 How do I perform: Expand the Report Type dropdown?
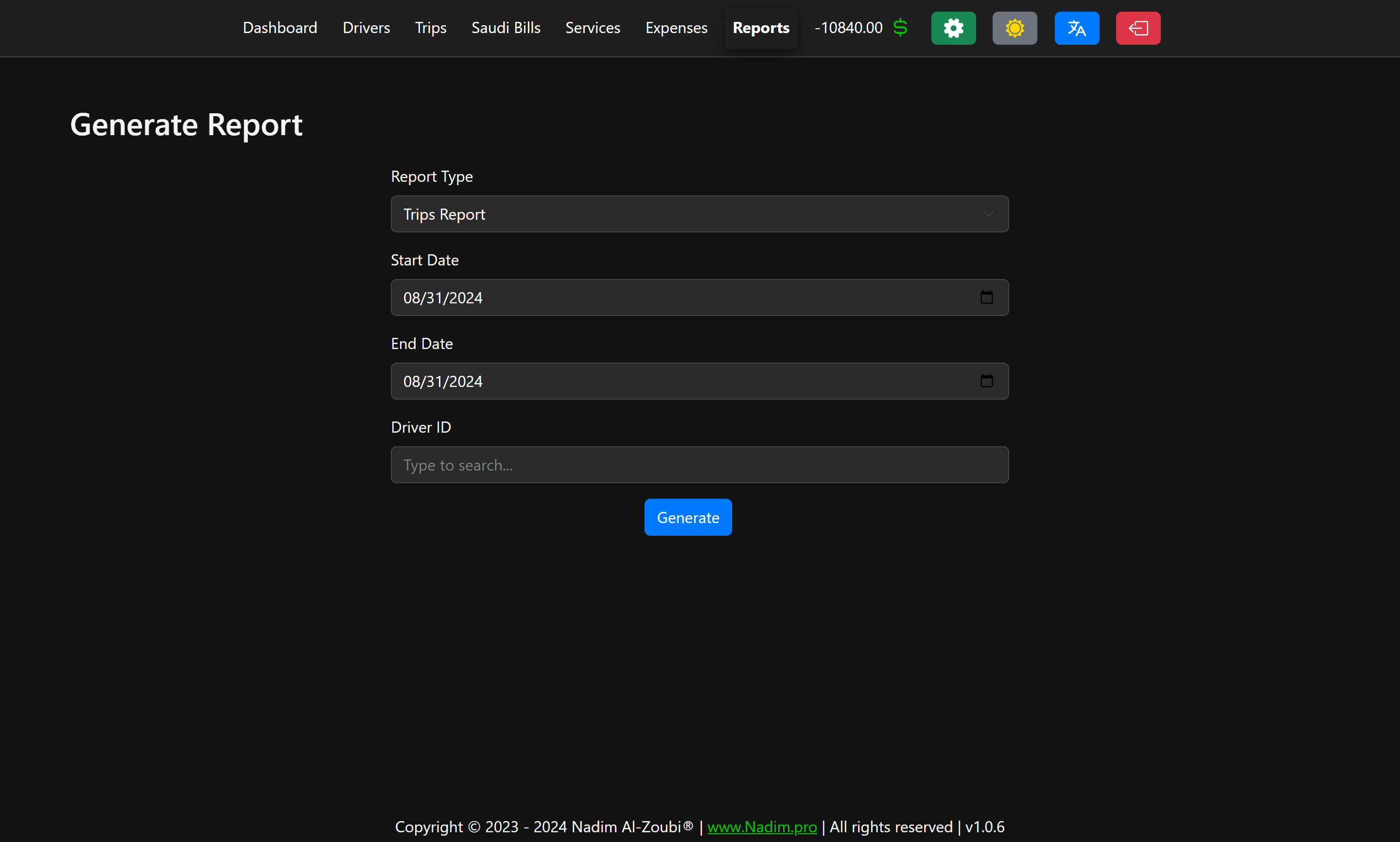[699, 214]
